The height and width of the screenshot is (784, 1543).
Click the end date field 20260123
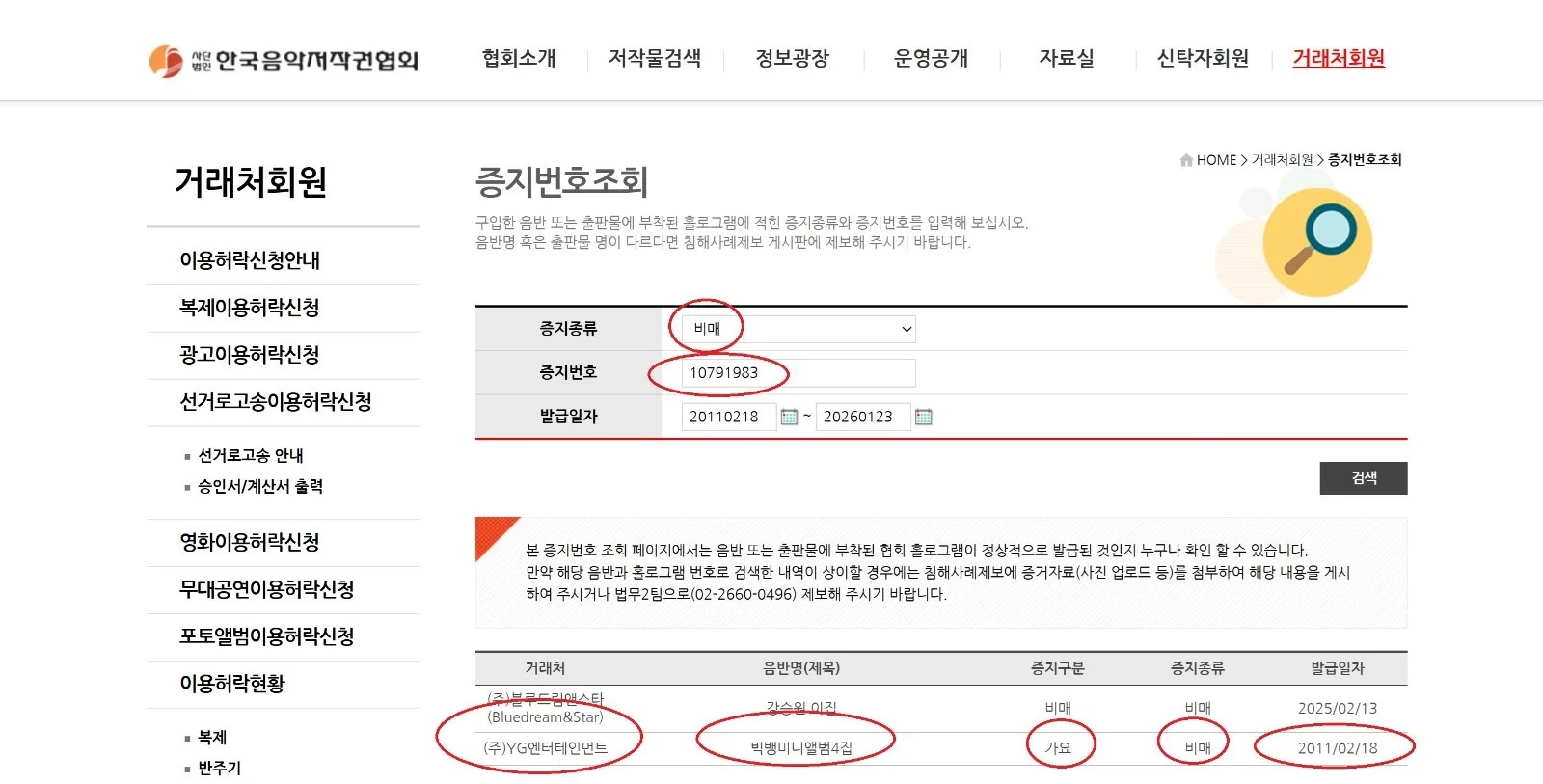pos(862,417)
